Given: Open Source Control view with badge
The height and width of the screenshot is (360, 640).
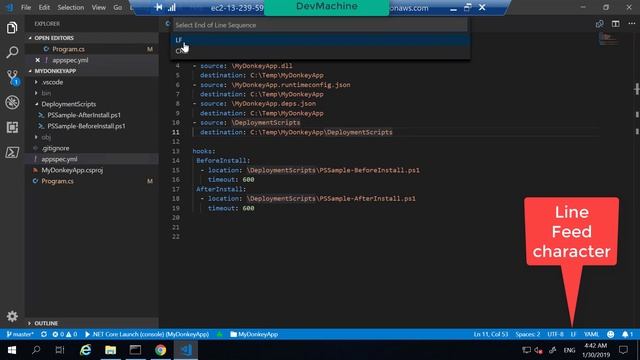Looking at the screenshot, I should [12, 77].
